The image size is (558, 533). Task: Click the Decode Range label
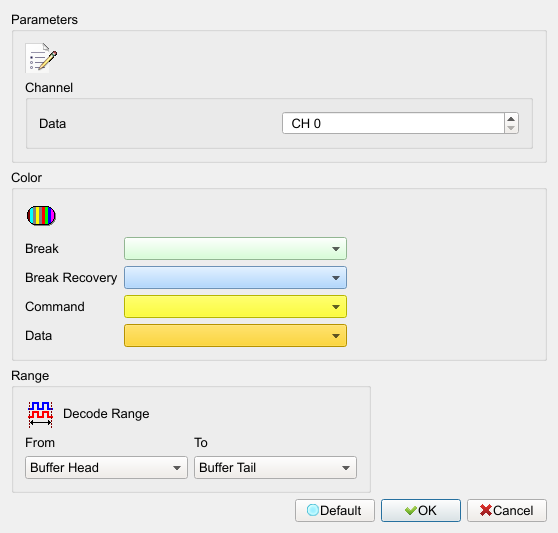[x=106, y=414]
